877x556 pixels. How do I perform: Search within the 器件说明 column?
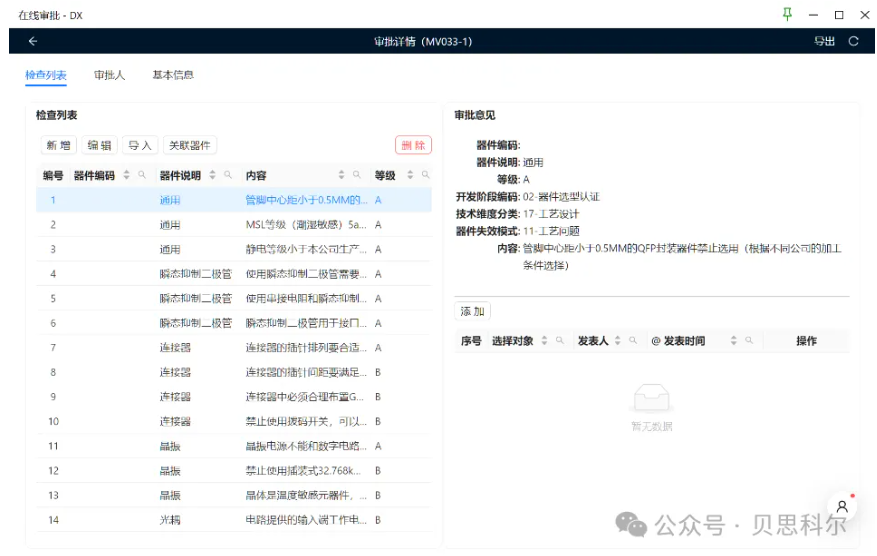coord(228,175)
